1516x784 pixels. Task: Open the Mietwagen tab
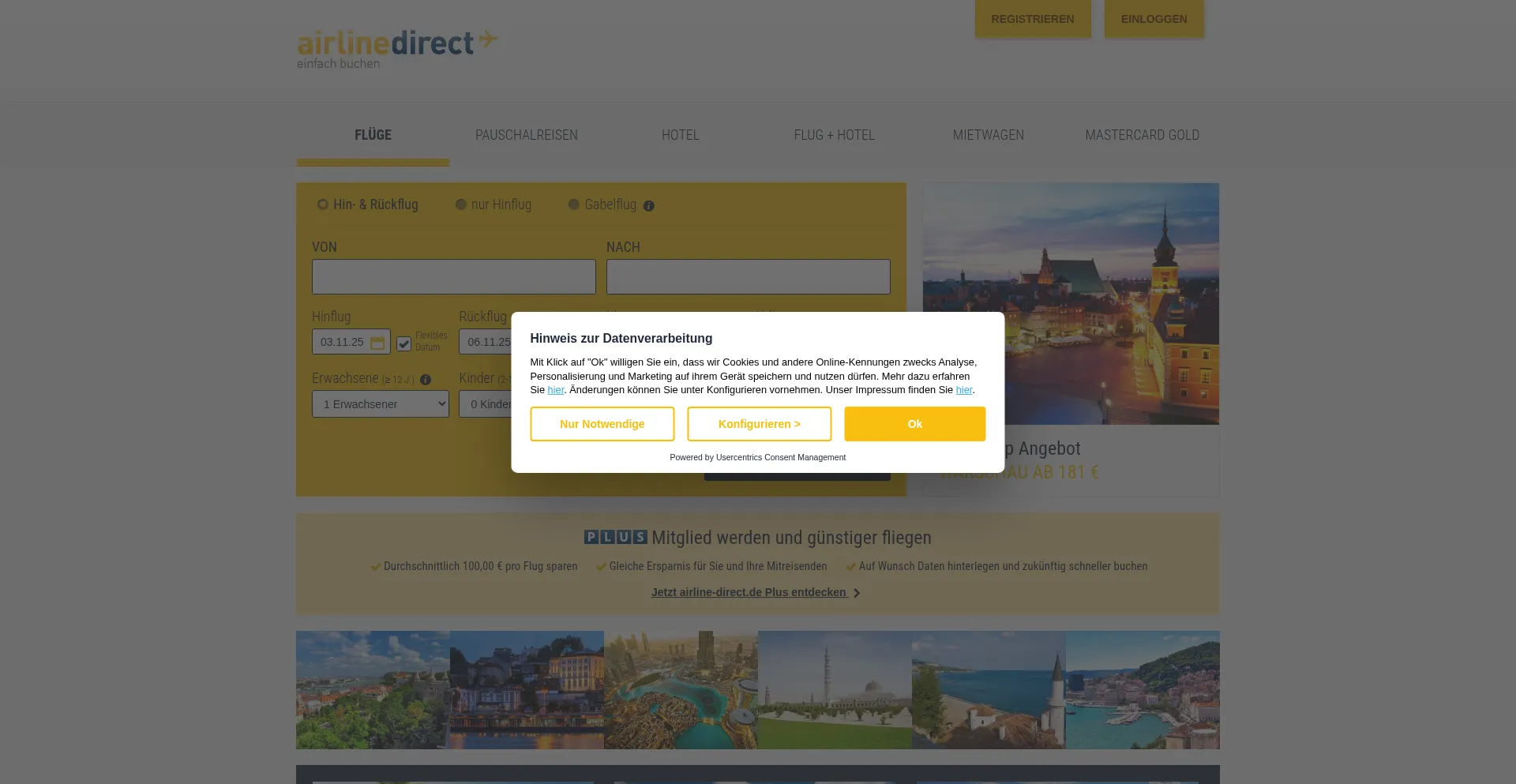(988, 135)
